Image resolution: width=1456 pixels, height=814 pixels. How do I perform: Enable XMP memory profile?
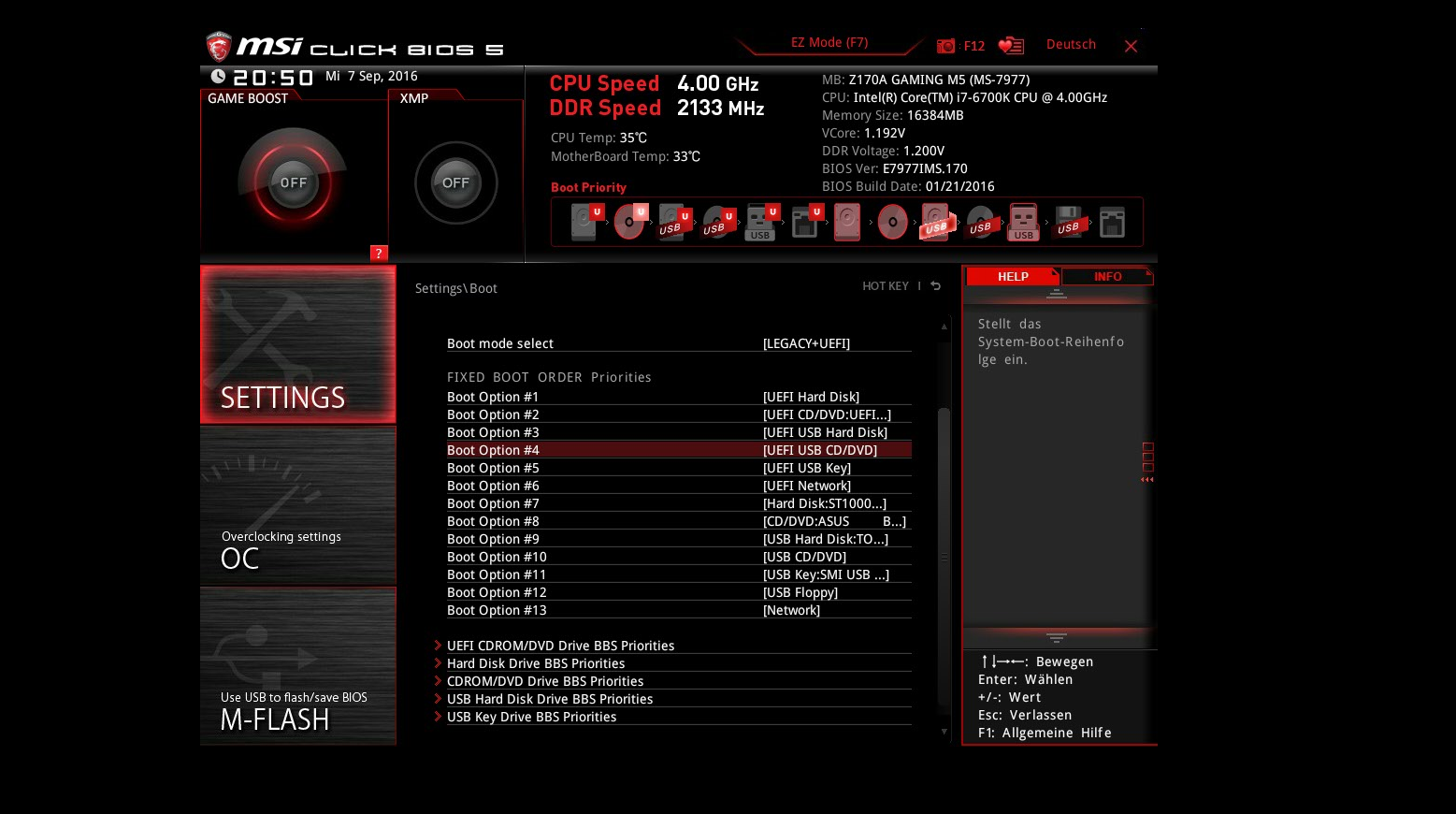tap(455, 182)
